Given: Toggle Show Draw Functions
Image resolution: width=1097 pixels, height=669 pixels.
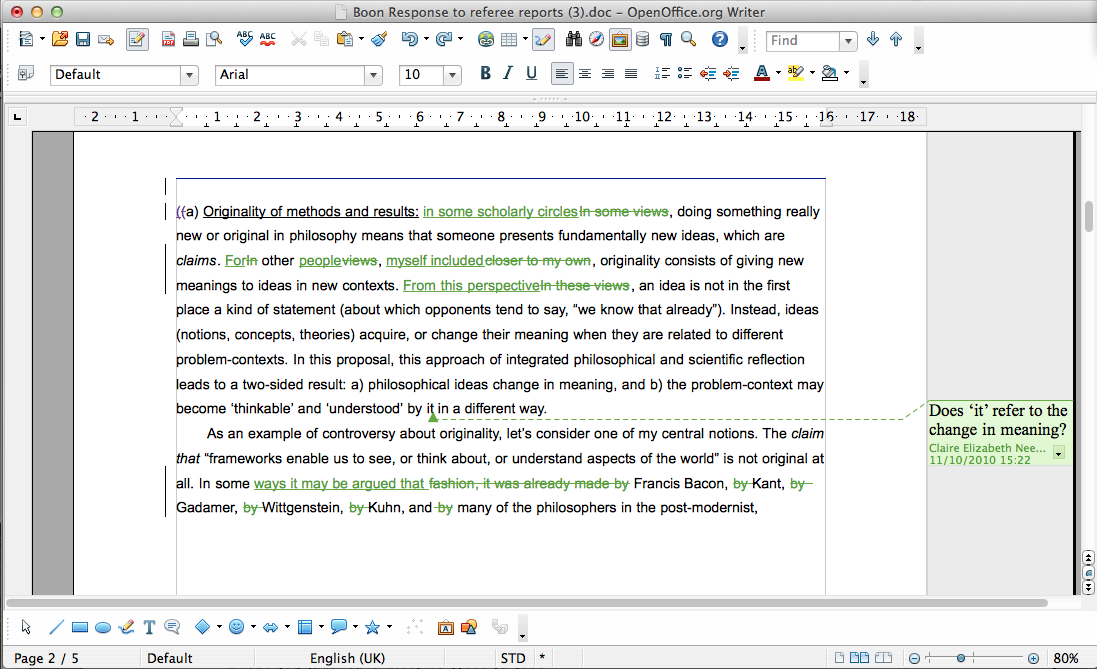Looking at the screenshot, I should pyautogui.click(x=543, y=39).
